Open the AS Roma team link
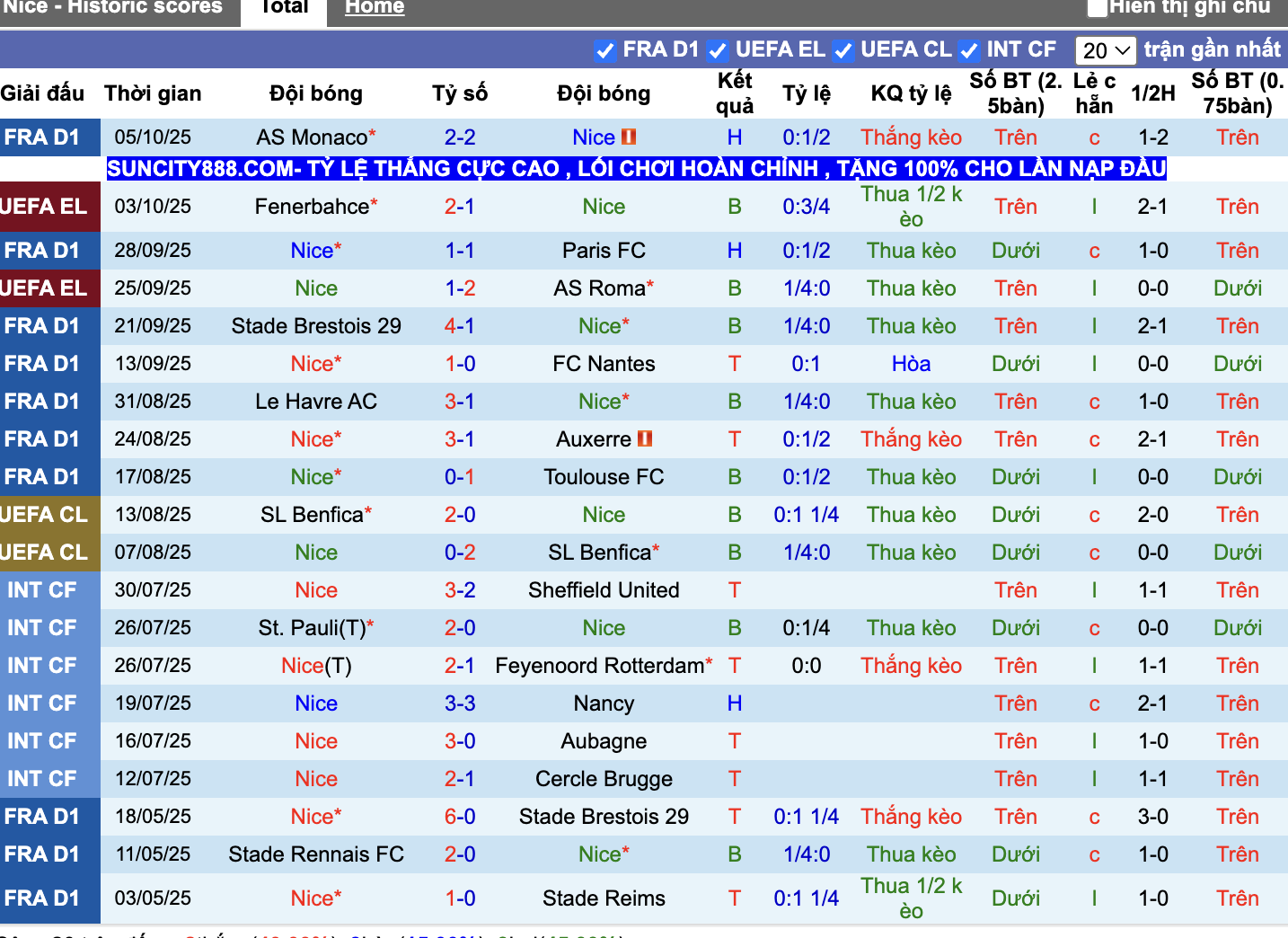 coord(599,288)
